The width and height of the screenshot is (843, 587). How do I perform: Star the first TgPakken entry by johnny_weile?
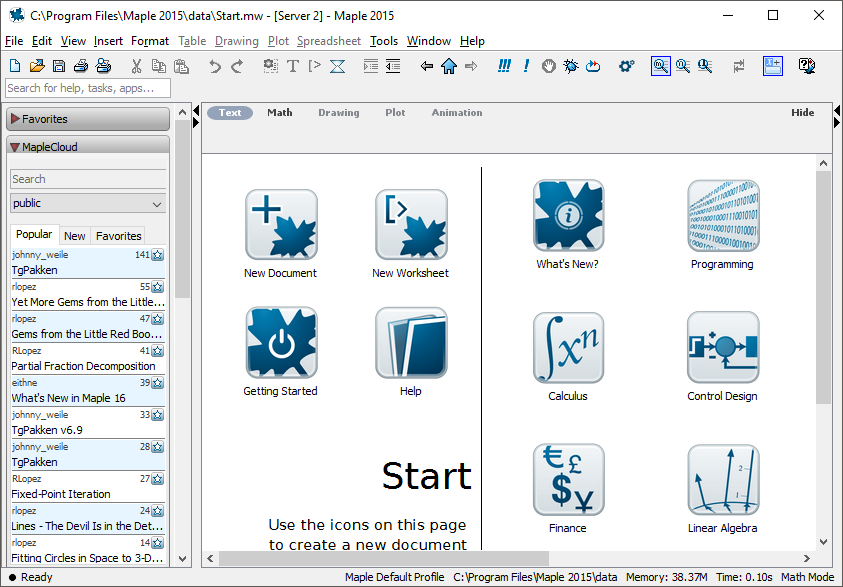click(x=158, y=255)
